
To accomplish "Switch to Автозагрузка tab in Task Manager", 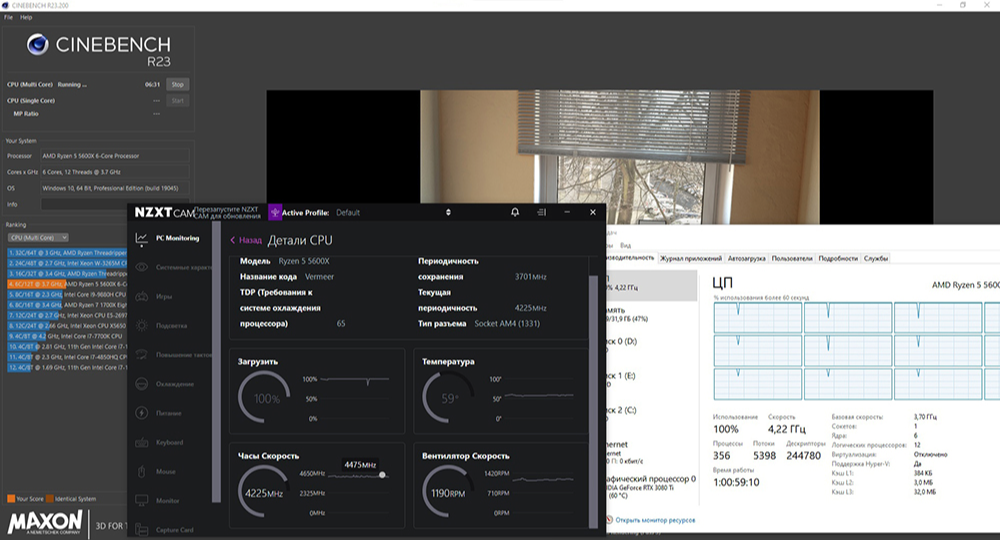I will coord(746,258).
